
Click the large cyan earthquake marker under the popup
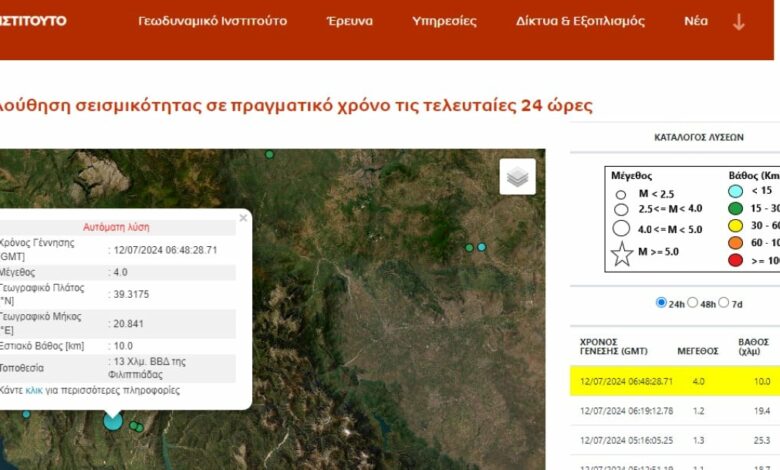(x=113, y=421)
